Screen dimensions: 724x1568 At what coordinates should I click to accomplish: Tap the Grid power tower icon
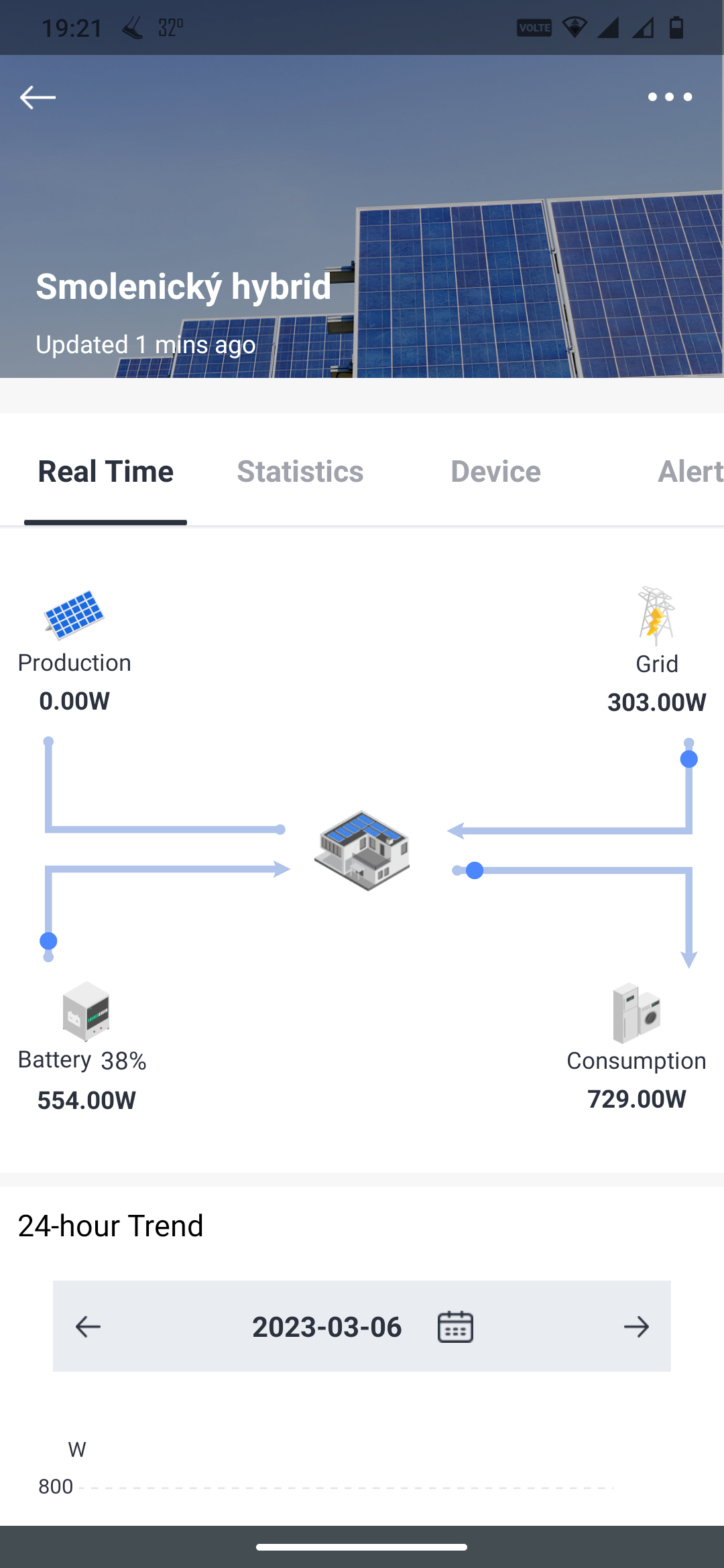(656, 616)
